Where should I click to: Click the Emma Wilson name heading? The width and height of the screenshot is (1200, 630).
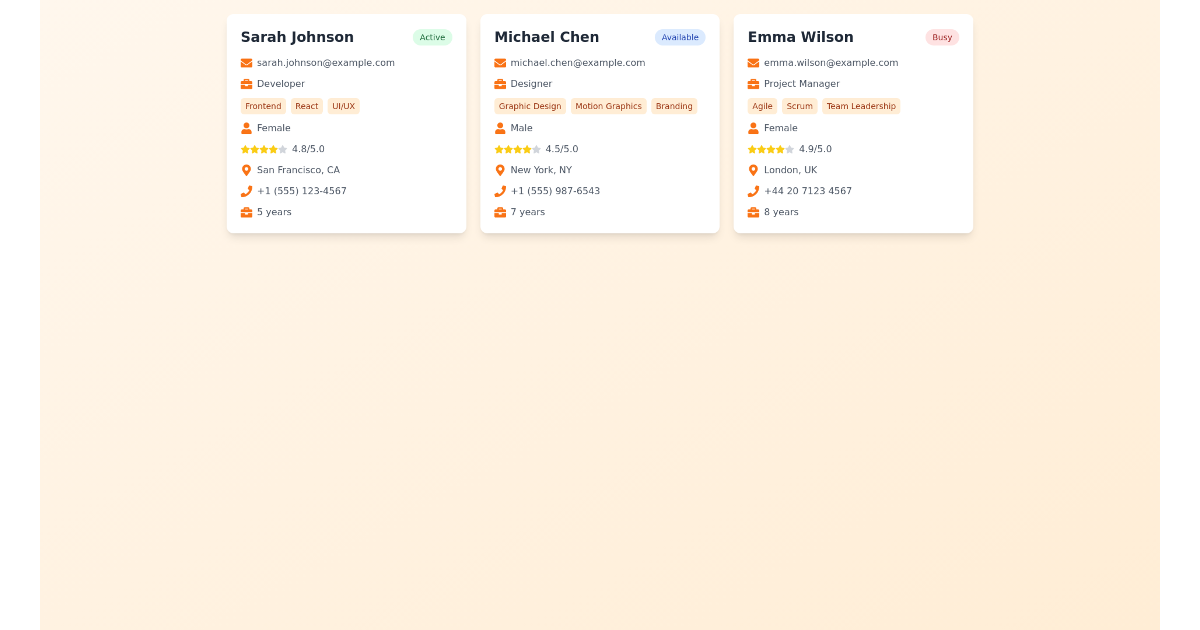801,37
